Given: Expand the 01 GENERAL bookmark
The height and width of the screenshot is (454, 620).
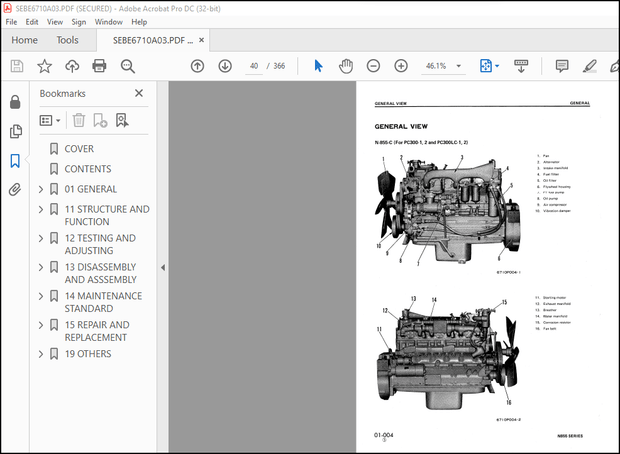Looking at the screenshot, I should (x=41, y=189).
